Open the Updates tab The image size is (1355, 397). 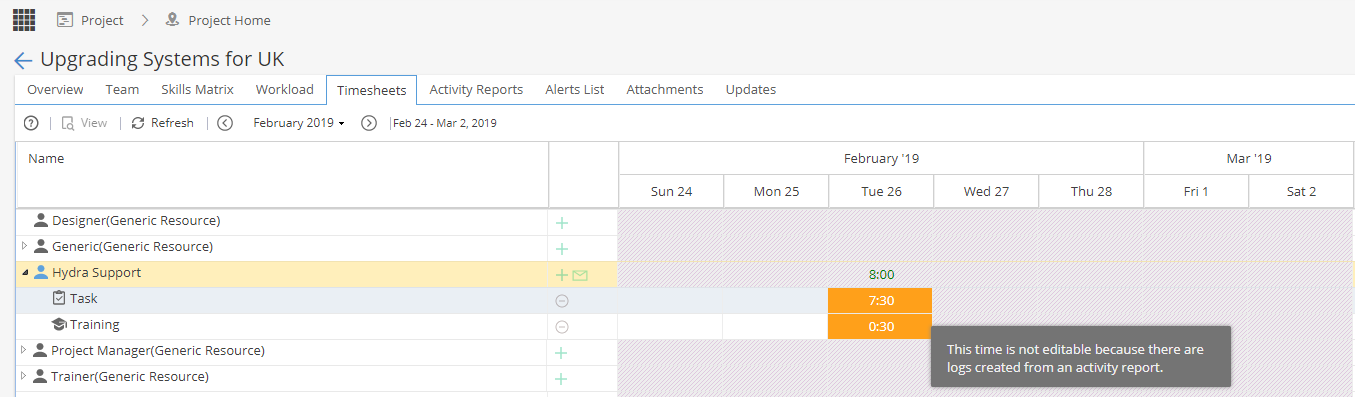click(x=751, y=89)
